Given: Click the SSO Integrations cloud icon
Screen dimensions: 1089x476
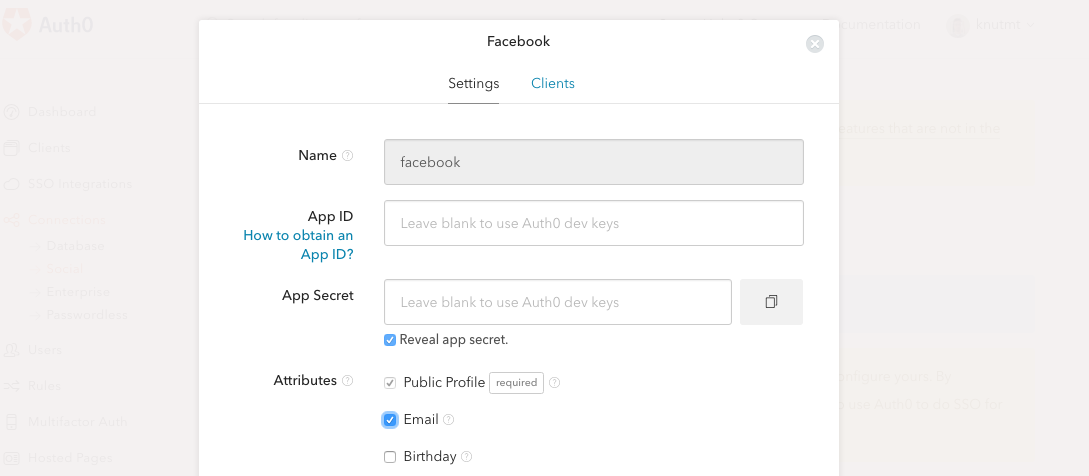Looking at the screenshot, I should point(11,184).
